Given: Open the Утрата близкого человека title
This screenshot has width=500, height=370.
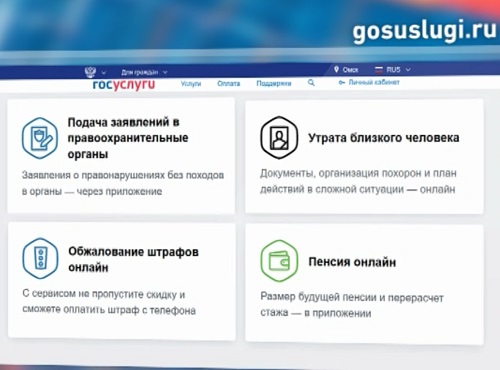Looking at the screenshot, I should (384, 138).
